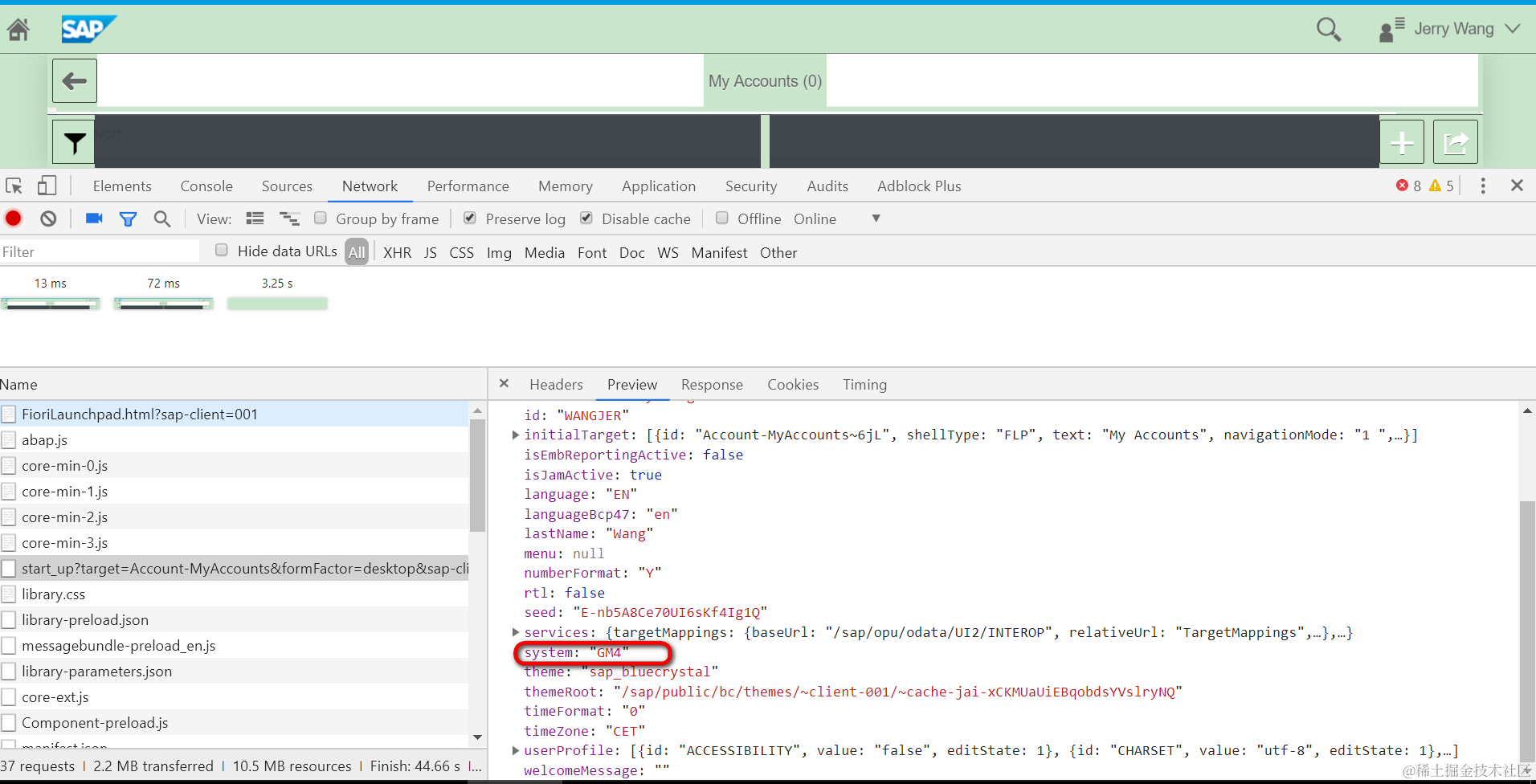Clear the network log
Screen dimensions: 1536x784
click(x=48, y=218)
